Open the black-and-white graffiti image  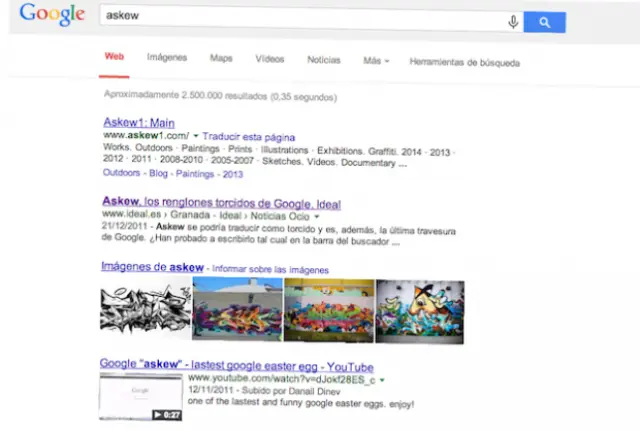[x=145, y=308]
